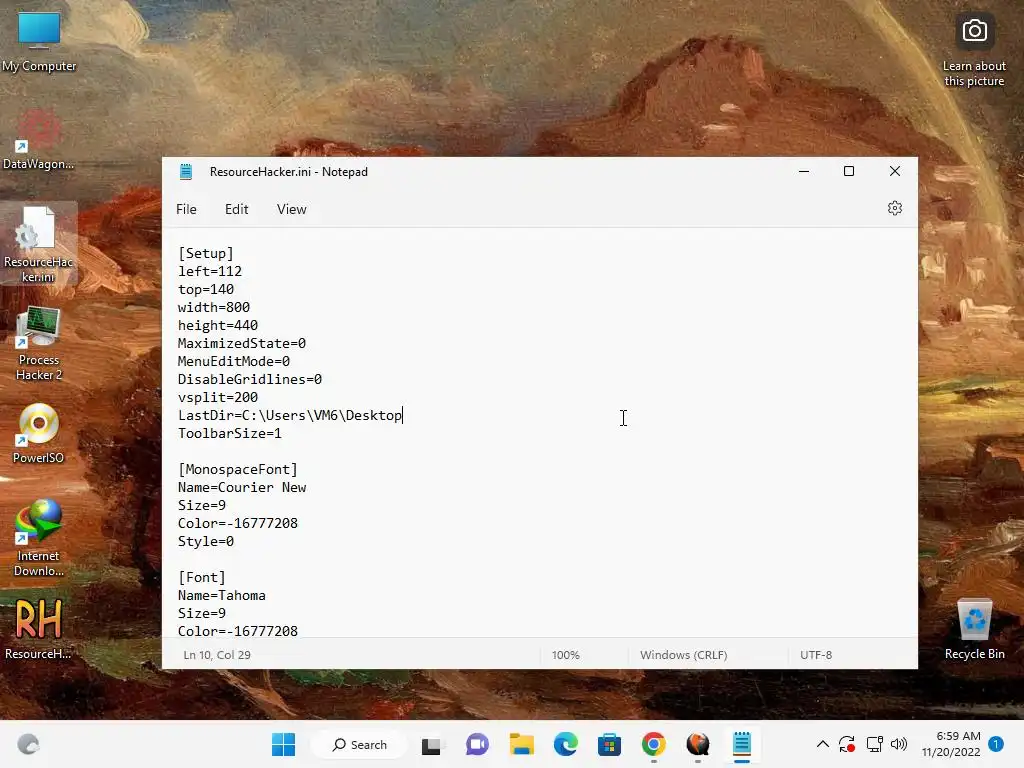
Task: Select the ResourceHacker.ini file on desktop
Action: [39, 243]
